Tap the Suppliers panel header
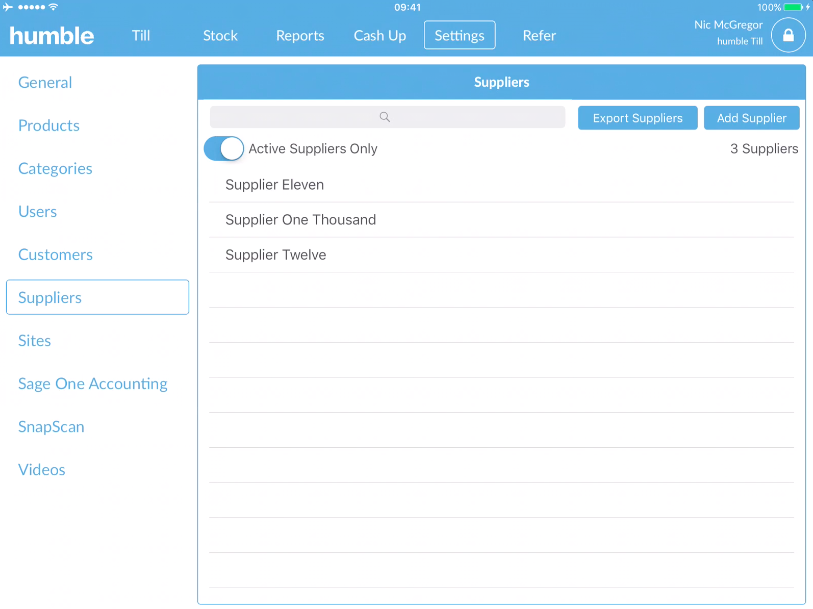Viewport: 813px width, 609px height. (501, 82)
